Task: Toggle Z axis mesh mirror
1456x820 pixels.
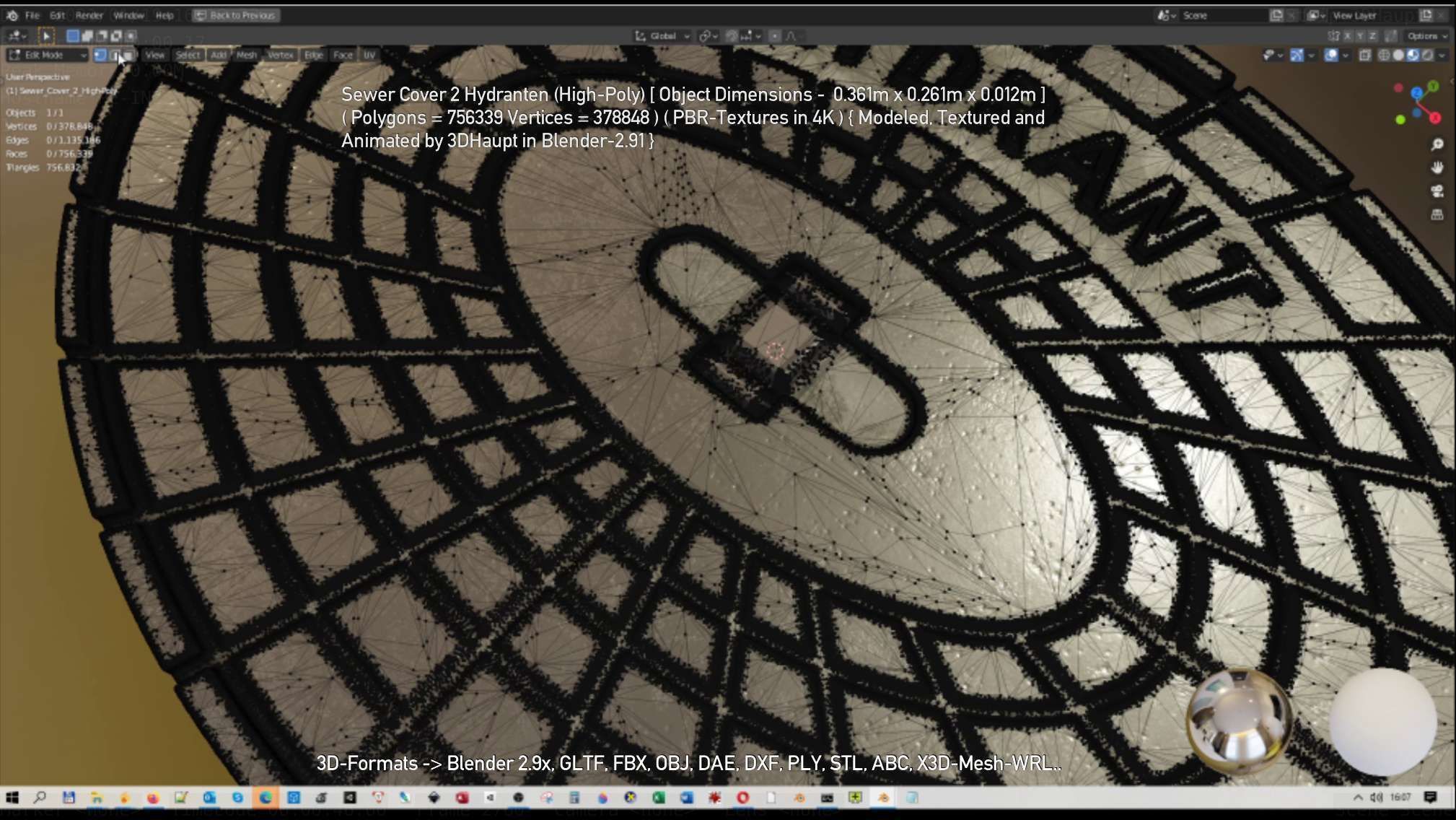Action: click(1373, 35)
